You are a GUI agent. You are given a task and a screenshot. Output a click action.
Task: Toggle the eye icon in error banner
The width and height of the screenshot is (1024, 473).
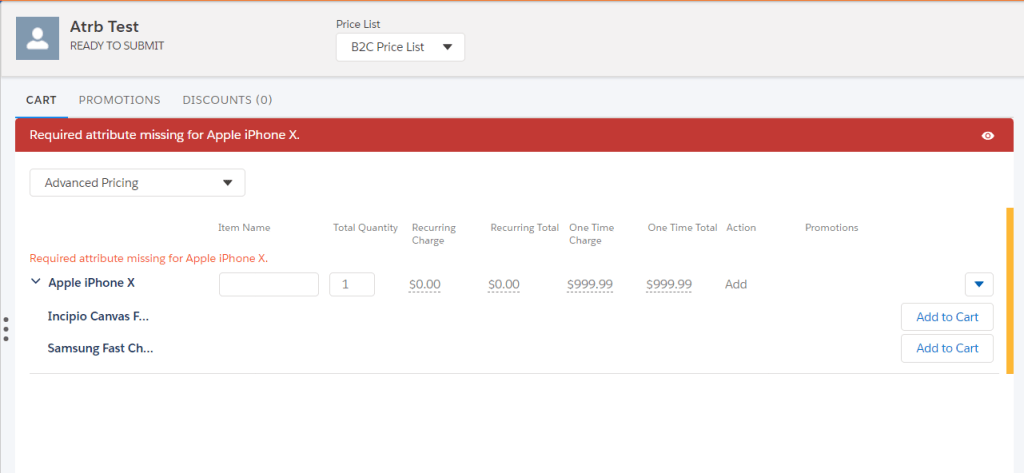988,136
